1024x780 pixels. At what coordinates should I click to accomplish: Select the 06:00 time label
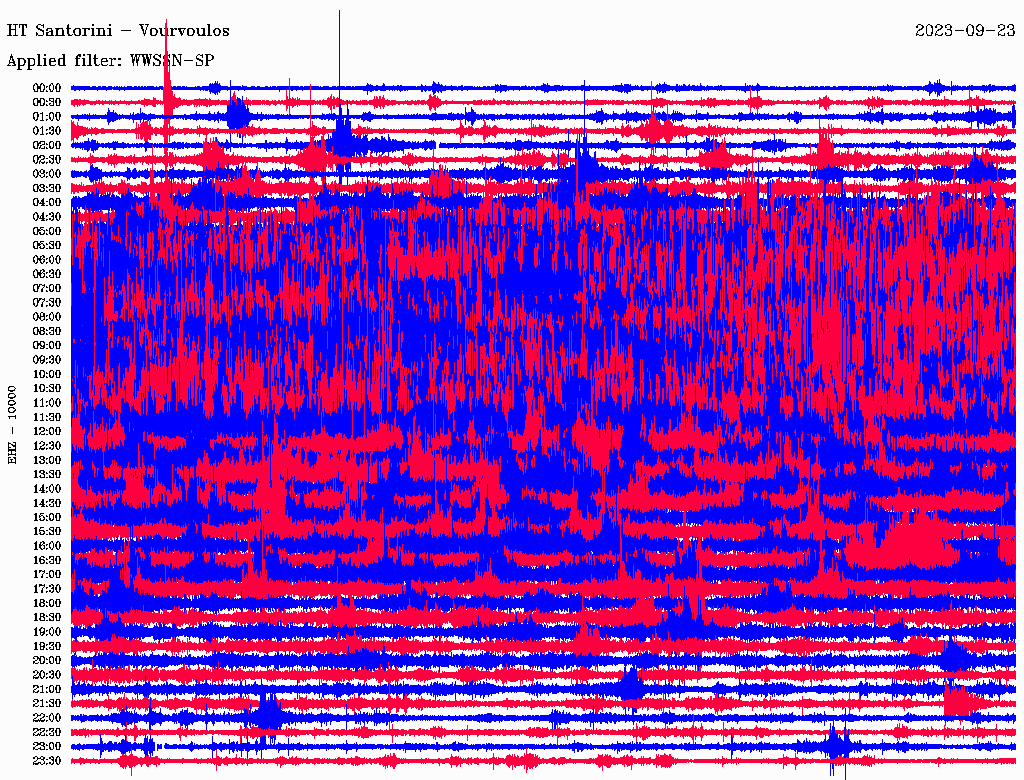click(46, 259)
